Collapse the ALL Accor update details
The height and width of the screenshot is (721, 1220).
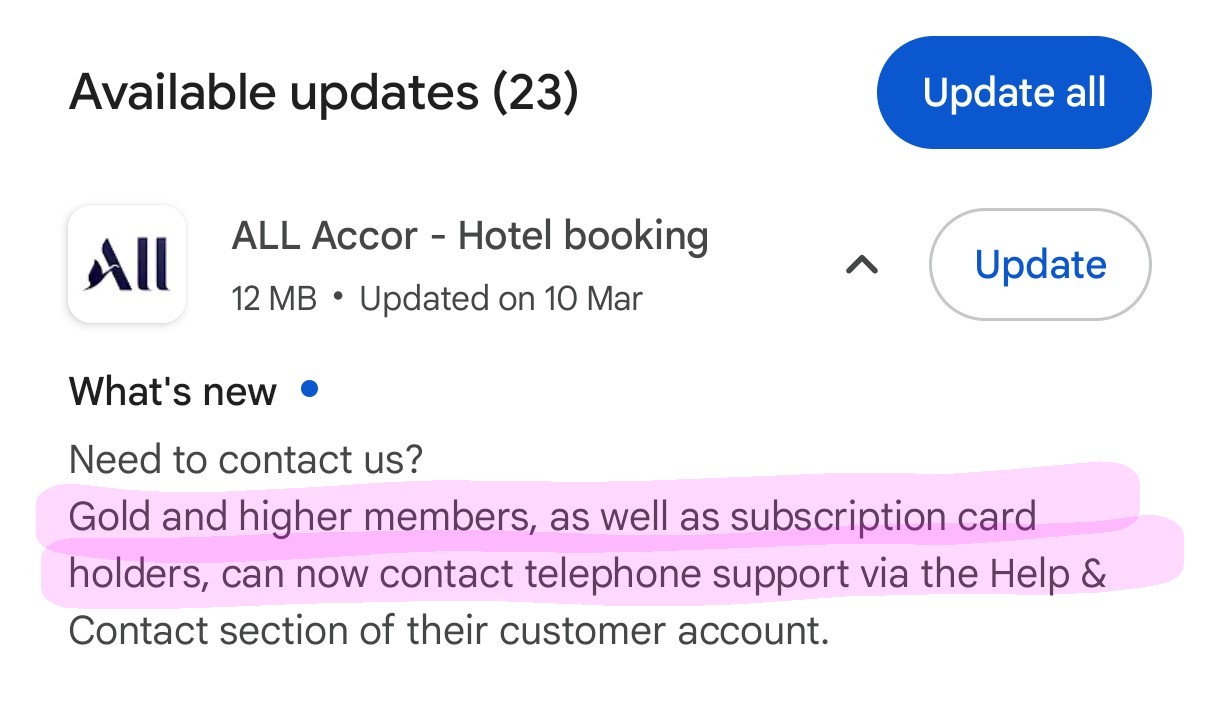pos(862,265)
